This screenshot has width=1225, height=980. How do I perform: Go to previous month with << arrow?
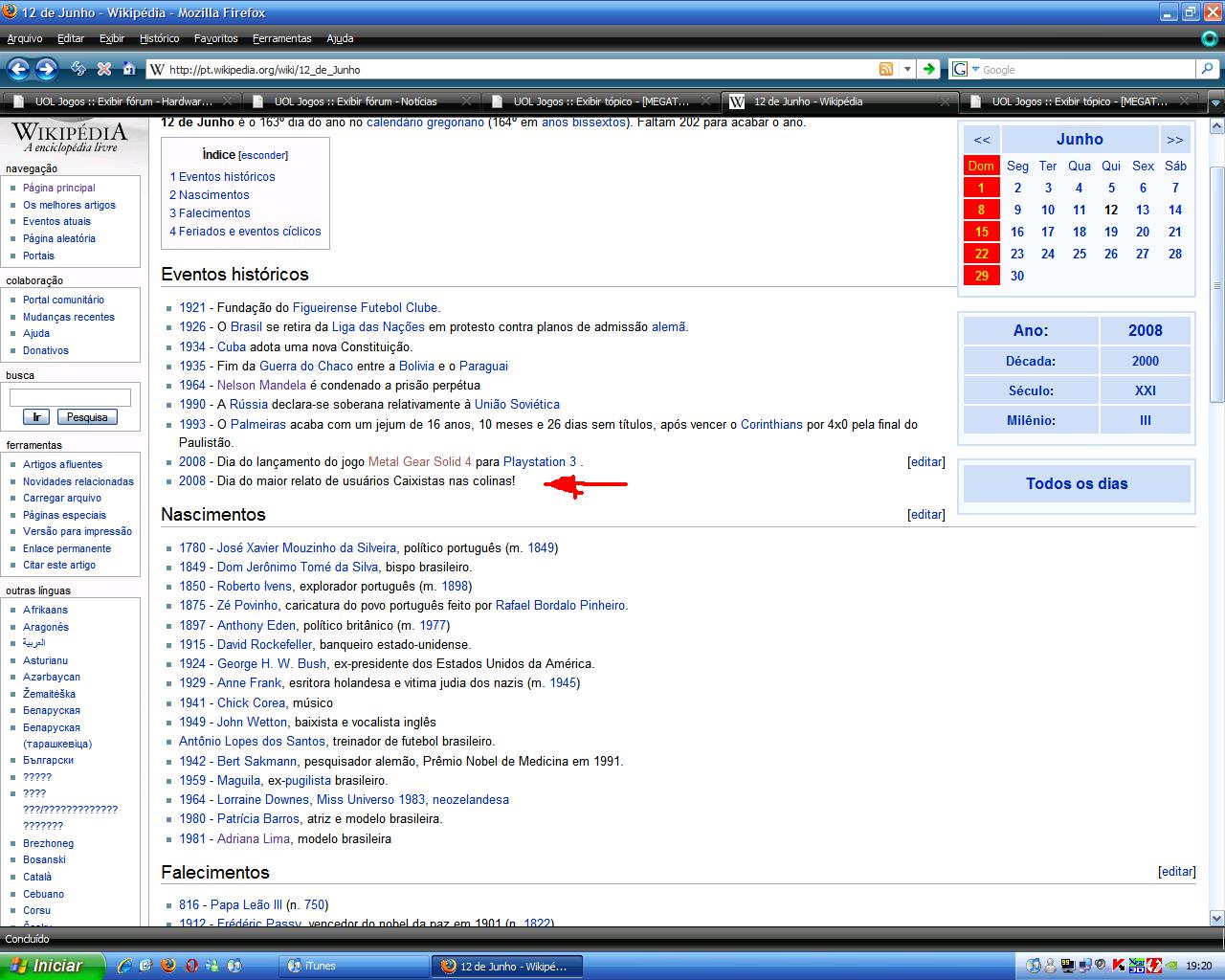(982, 140)
